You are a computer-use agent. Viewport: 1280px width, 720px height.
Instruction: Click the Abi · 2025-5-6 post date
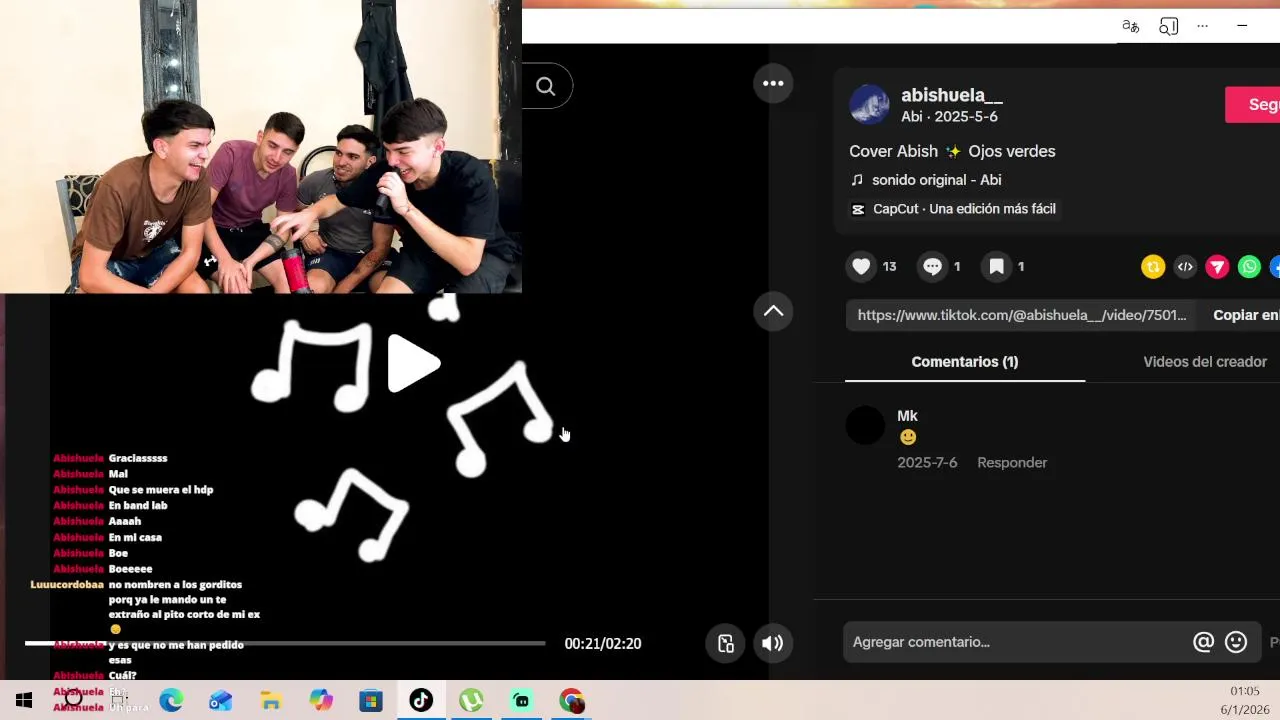coord(949,117)
